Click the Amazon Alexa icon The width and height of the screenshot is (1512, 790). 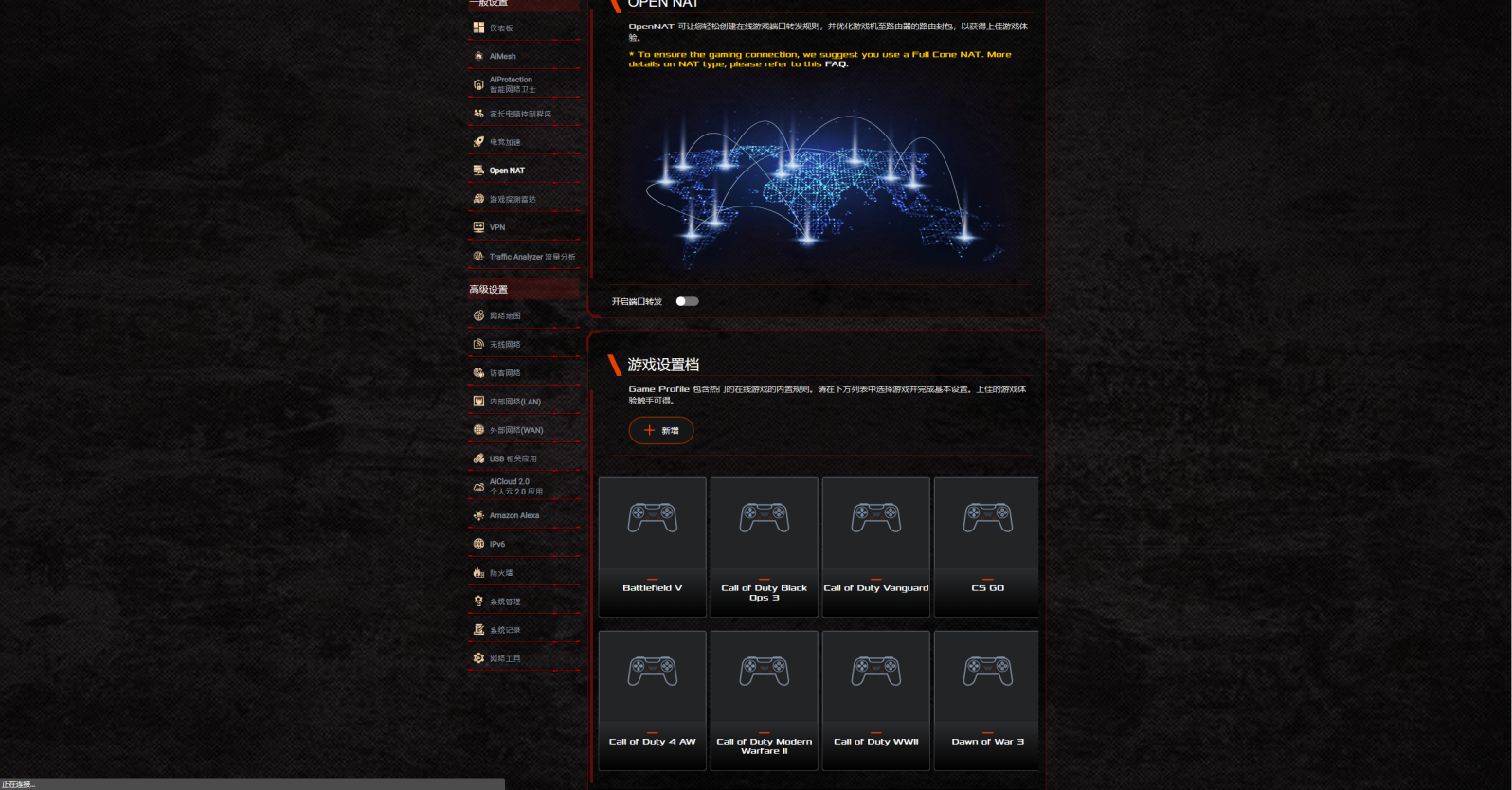(478, 515)
